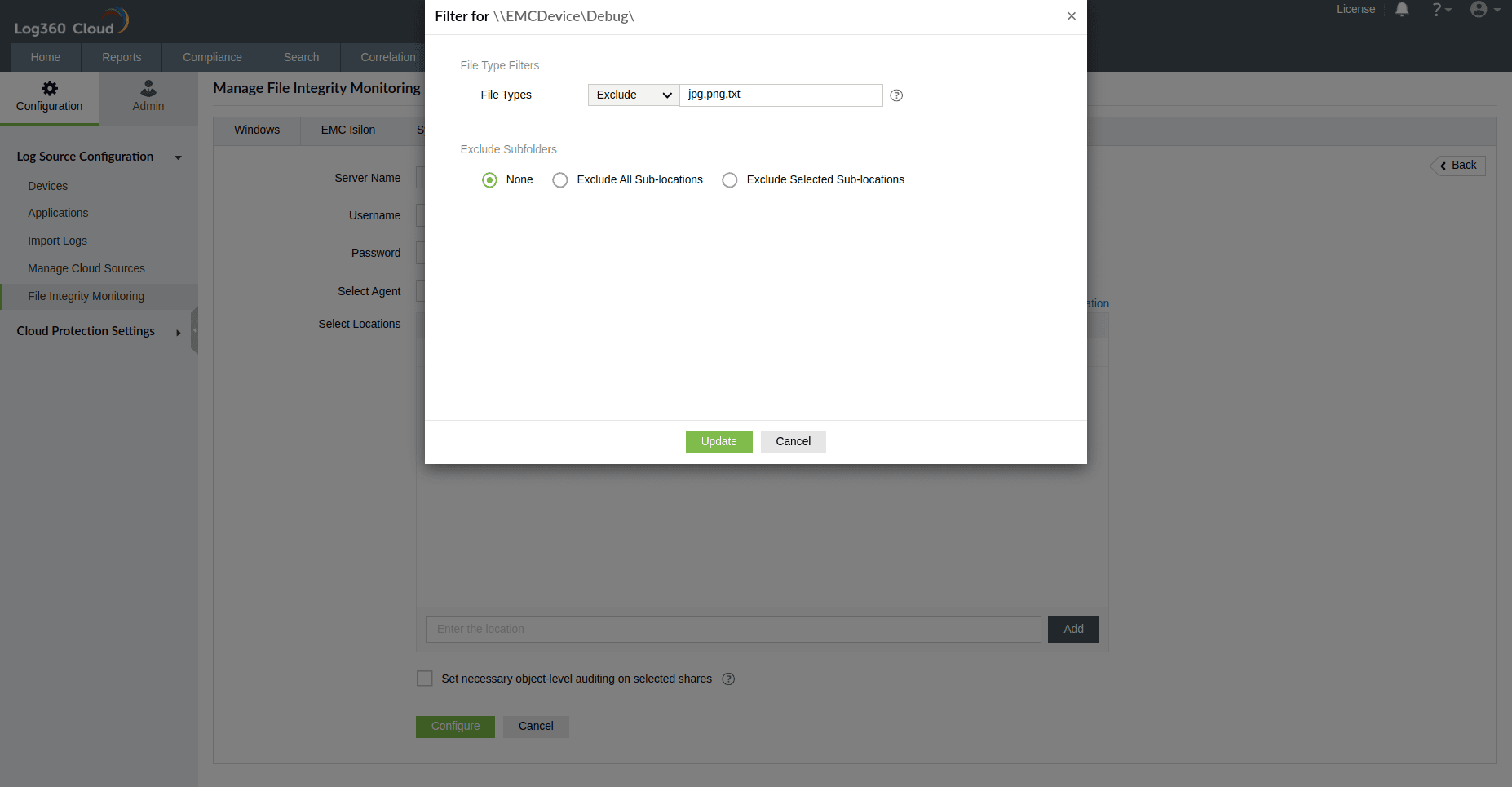Click the help icon next to object-level auditing

tap(728, 679)
